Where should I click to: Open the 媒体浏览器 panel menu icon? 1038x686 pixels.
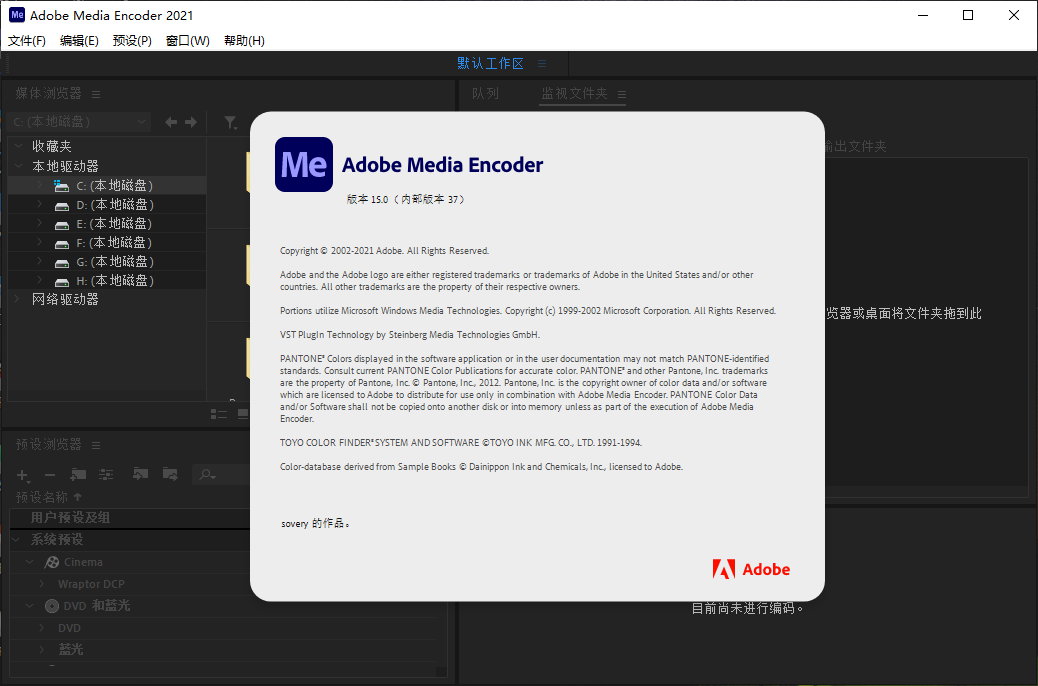pyautogui.click(x=96, y=94)
